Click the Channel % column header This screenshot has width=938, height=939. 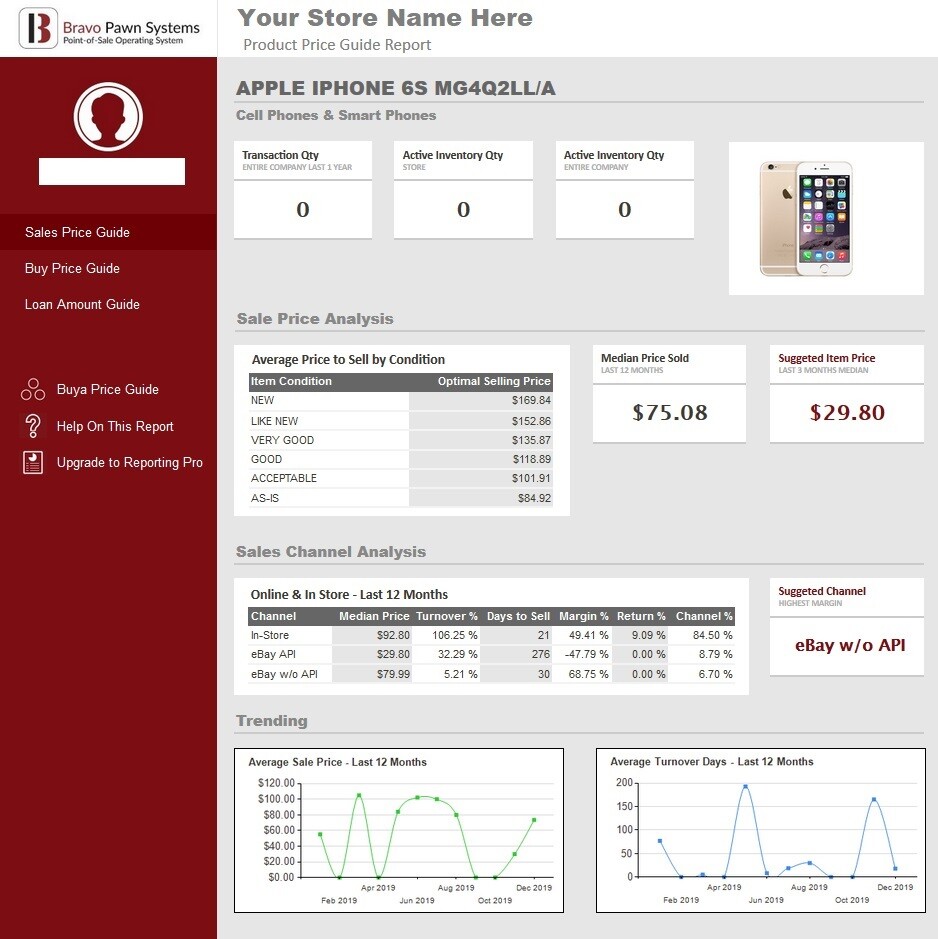[x=704, y=616]
